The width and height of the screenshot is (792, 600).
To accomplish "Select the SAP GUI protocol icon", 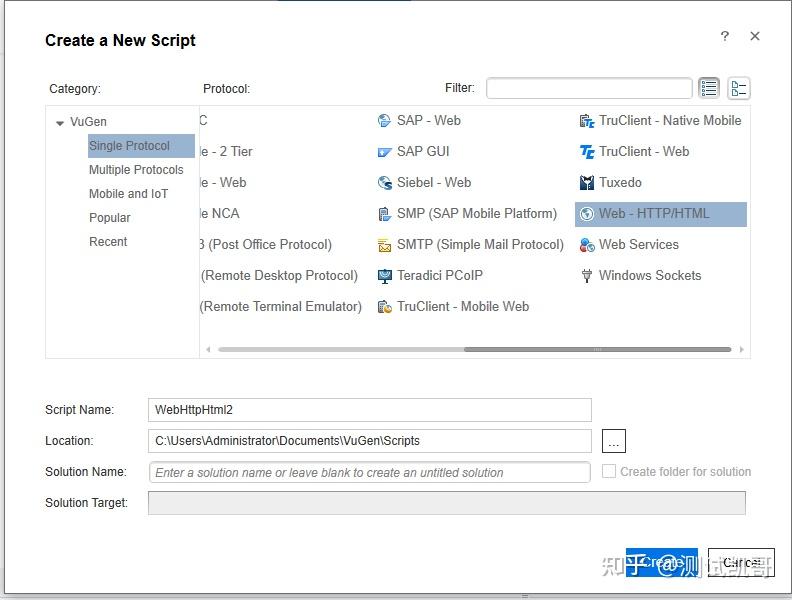I will pyautogui.click(x=384, y=152).
